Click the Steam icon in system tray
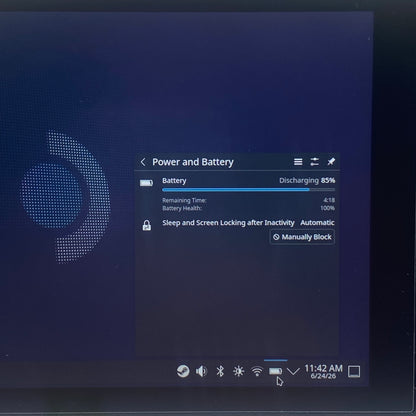Image resolution: width=416 pixels, height=416 pixels. point(183,371)
